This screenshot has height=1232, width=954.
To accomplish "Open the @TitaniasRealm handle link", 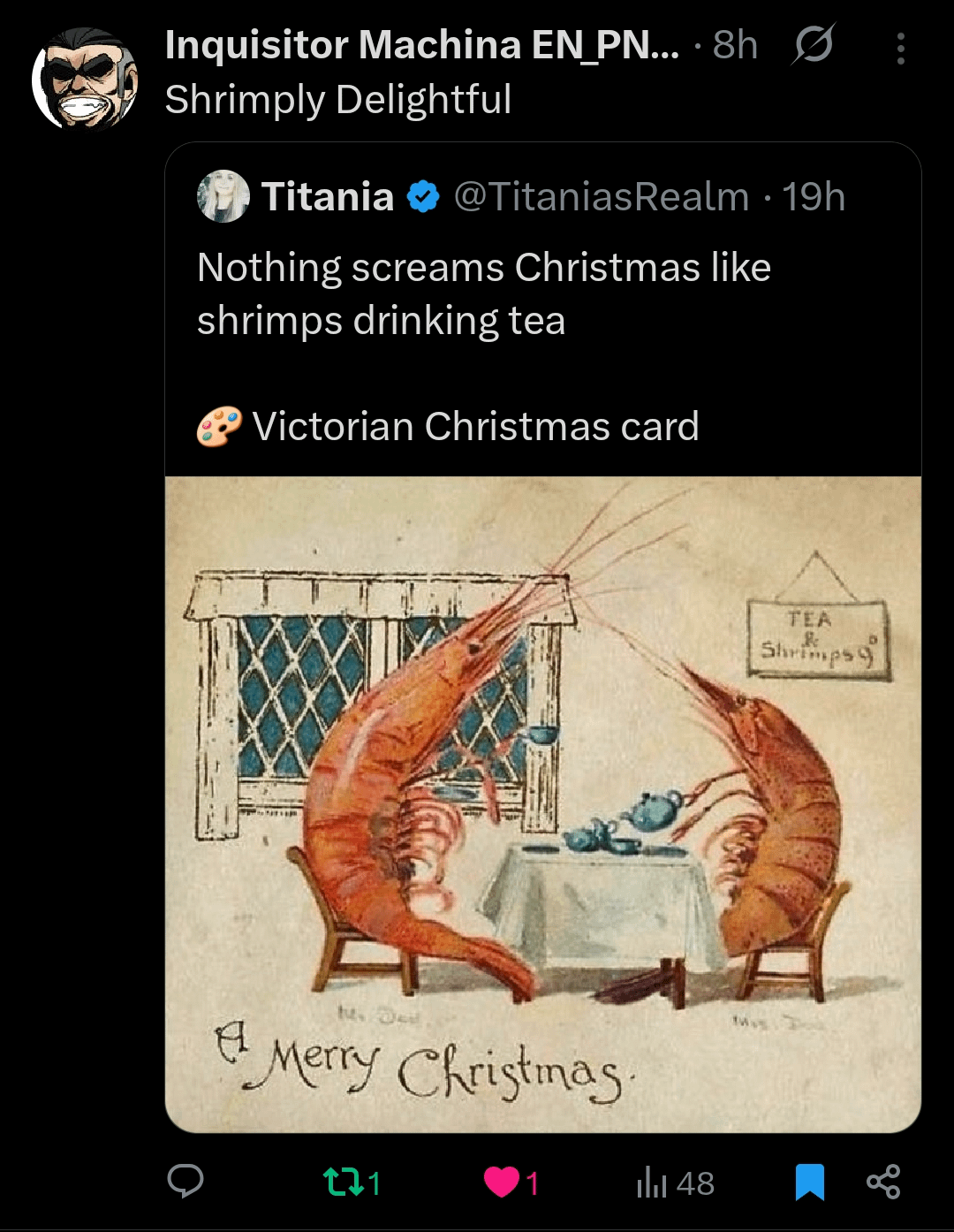I will point(601,196).
